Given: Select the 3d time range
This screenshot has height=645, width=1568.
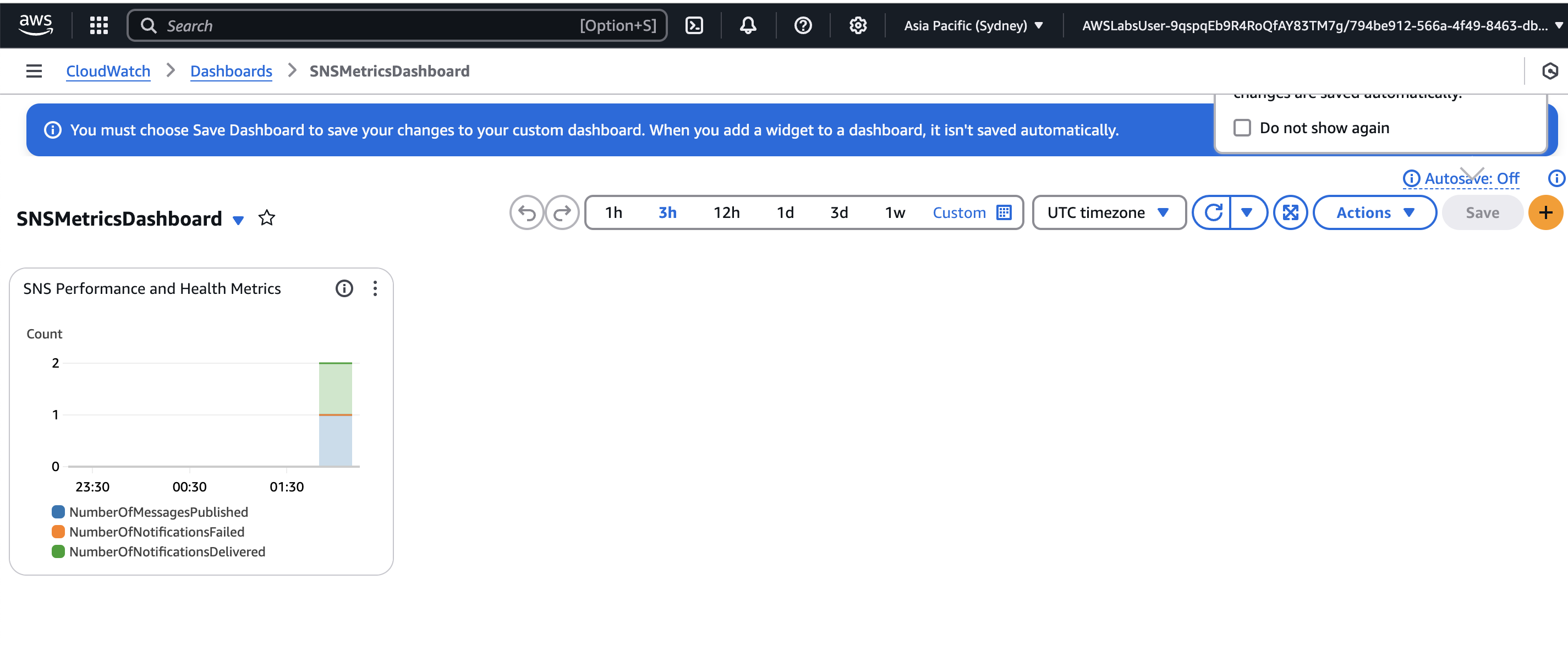Looking at the screenshot, I should (839, 212).
